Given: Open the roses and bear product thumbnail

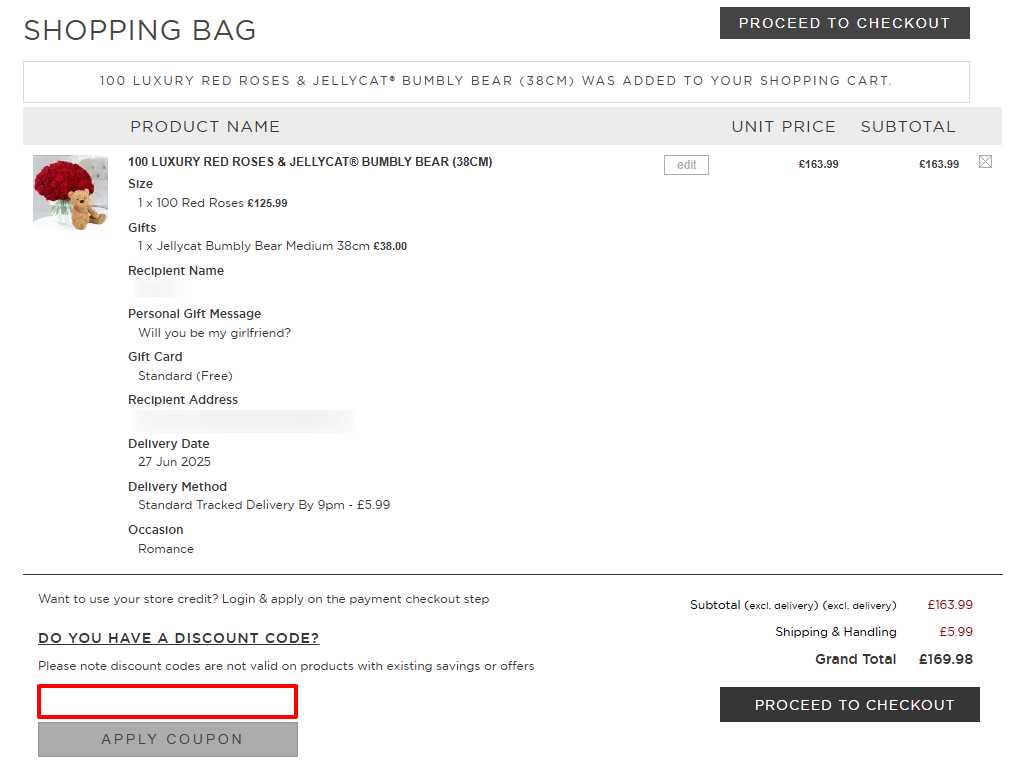Looking at the screenshot, I should (70, 192).
